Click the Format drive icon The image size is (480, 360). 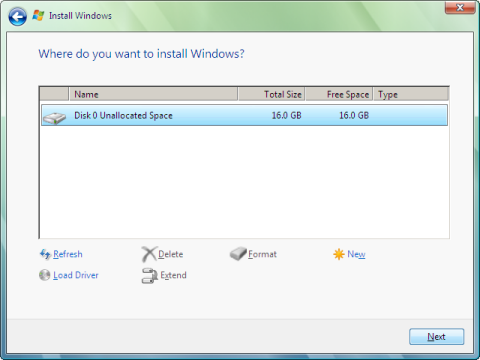(x=238, y=254)
